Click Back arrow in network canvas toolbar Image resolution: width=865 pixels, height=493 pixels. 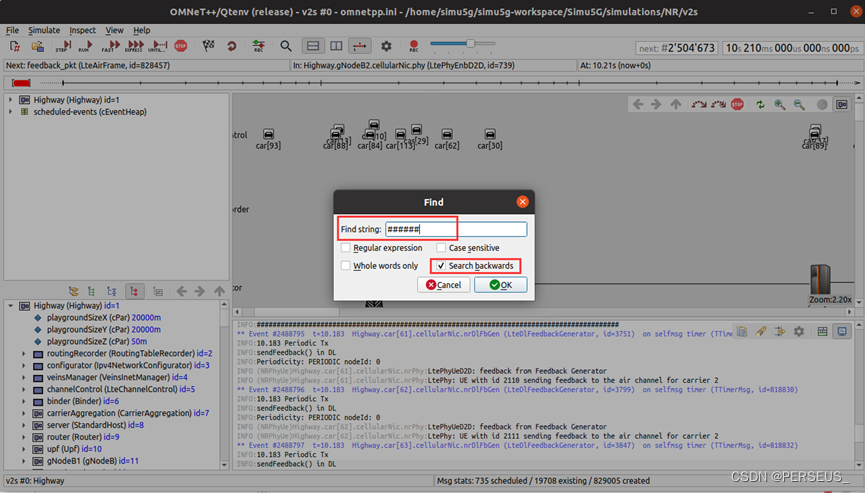[x=638, y=104]
